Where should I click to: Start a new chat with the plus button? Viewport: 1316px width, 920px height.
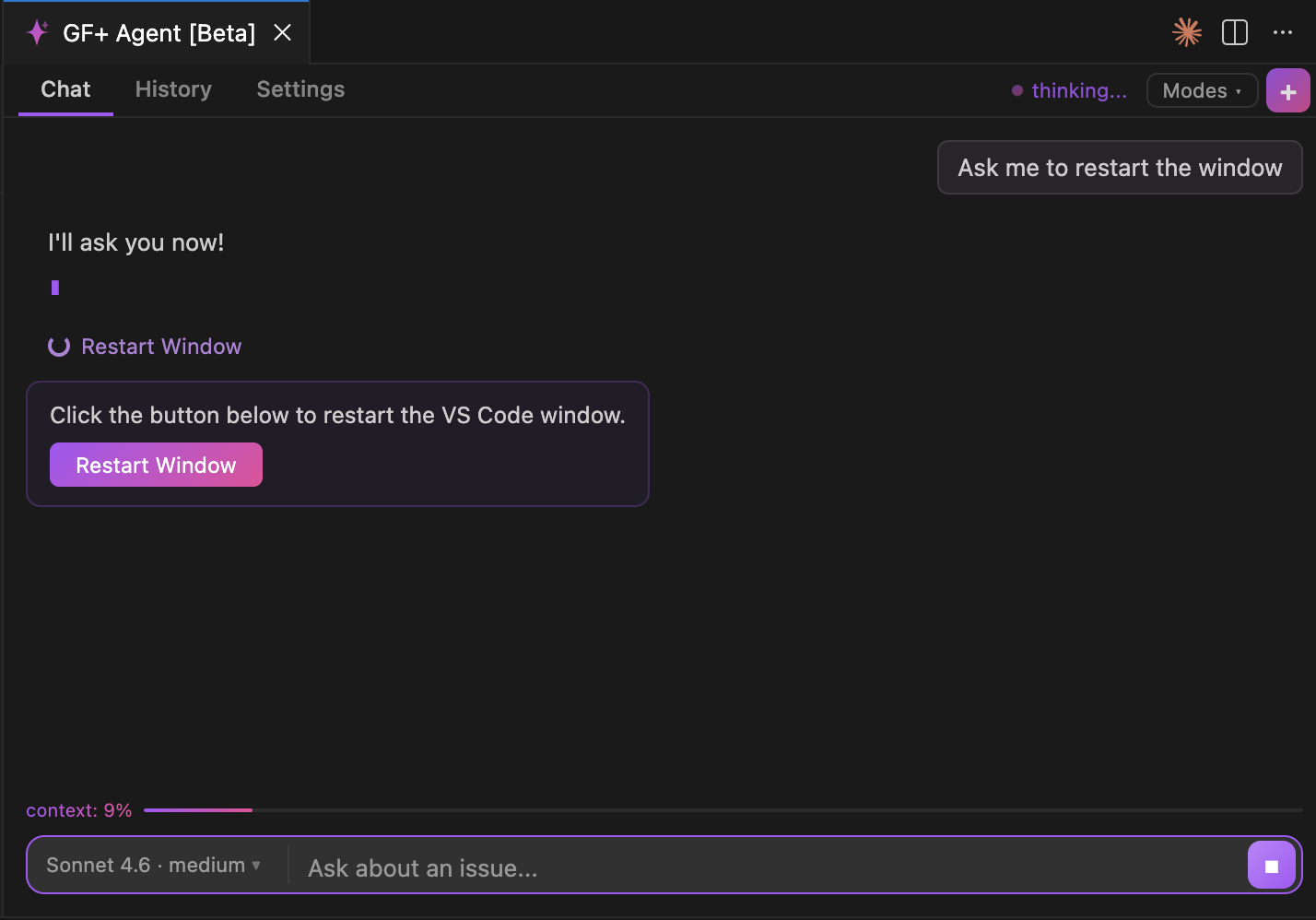(x=1287, y=90)
